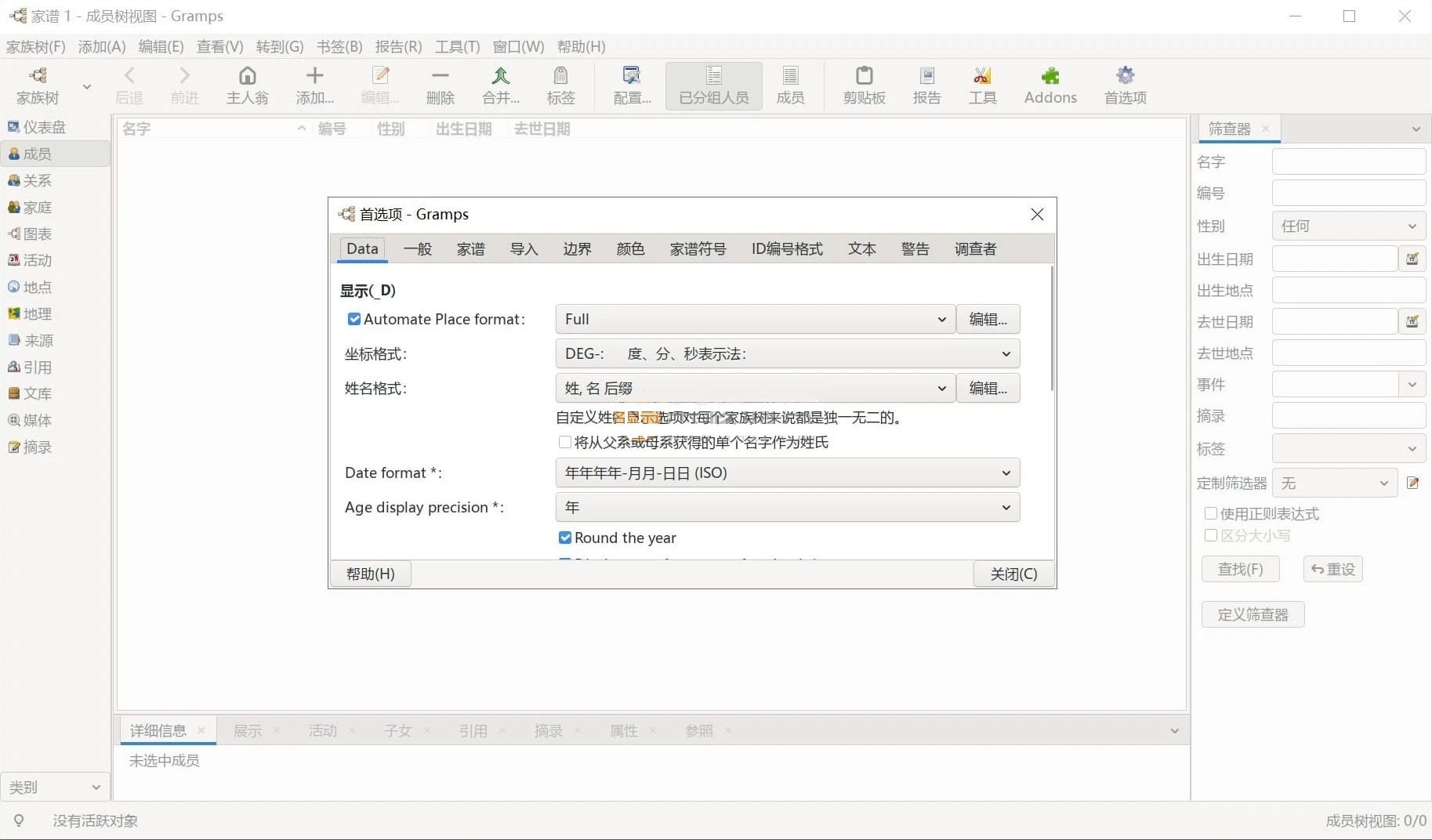Click the 查找(F) button
The width and height of the screenshot is (1432, 840).
1240,569
